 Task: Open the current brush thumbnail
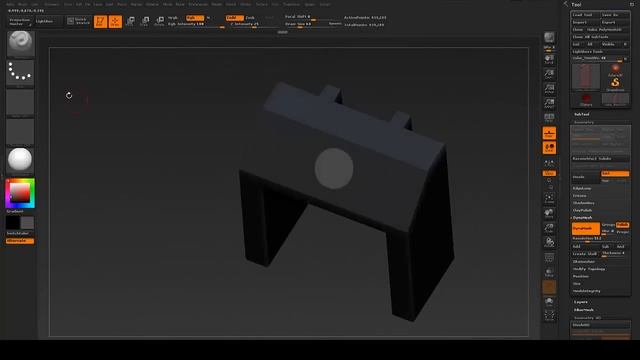pos(20,44)
